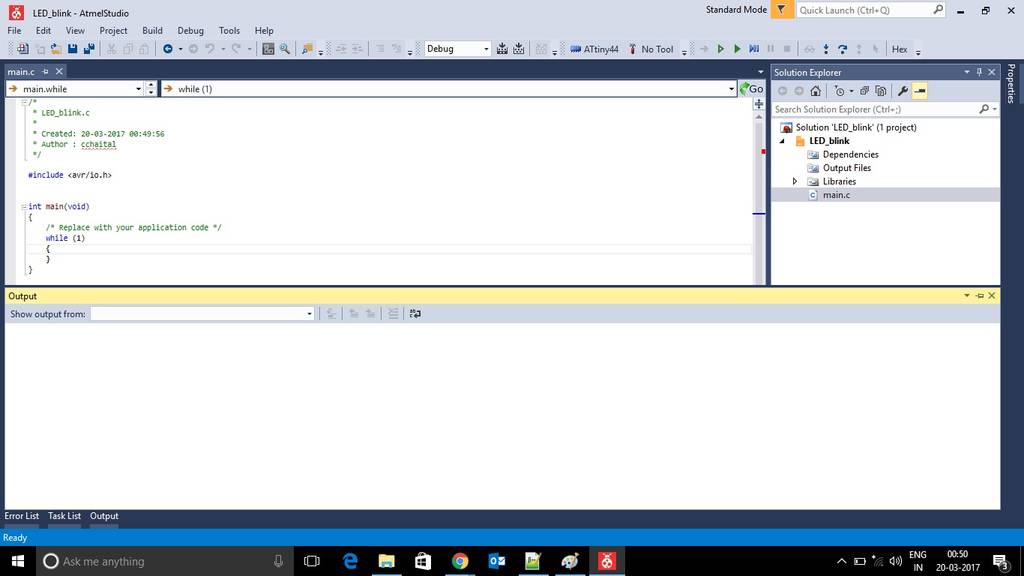Open the Edit menu

43,31
